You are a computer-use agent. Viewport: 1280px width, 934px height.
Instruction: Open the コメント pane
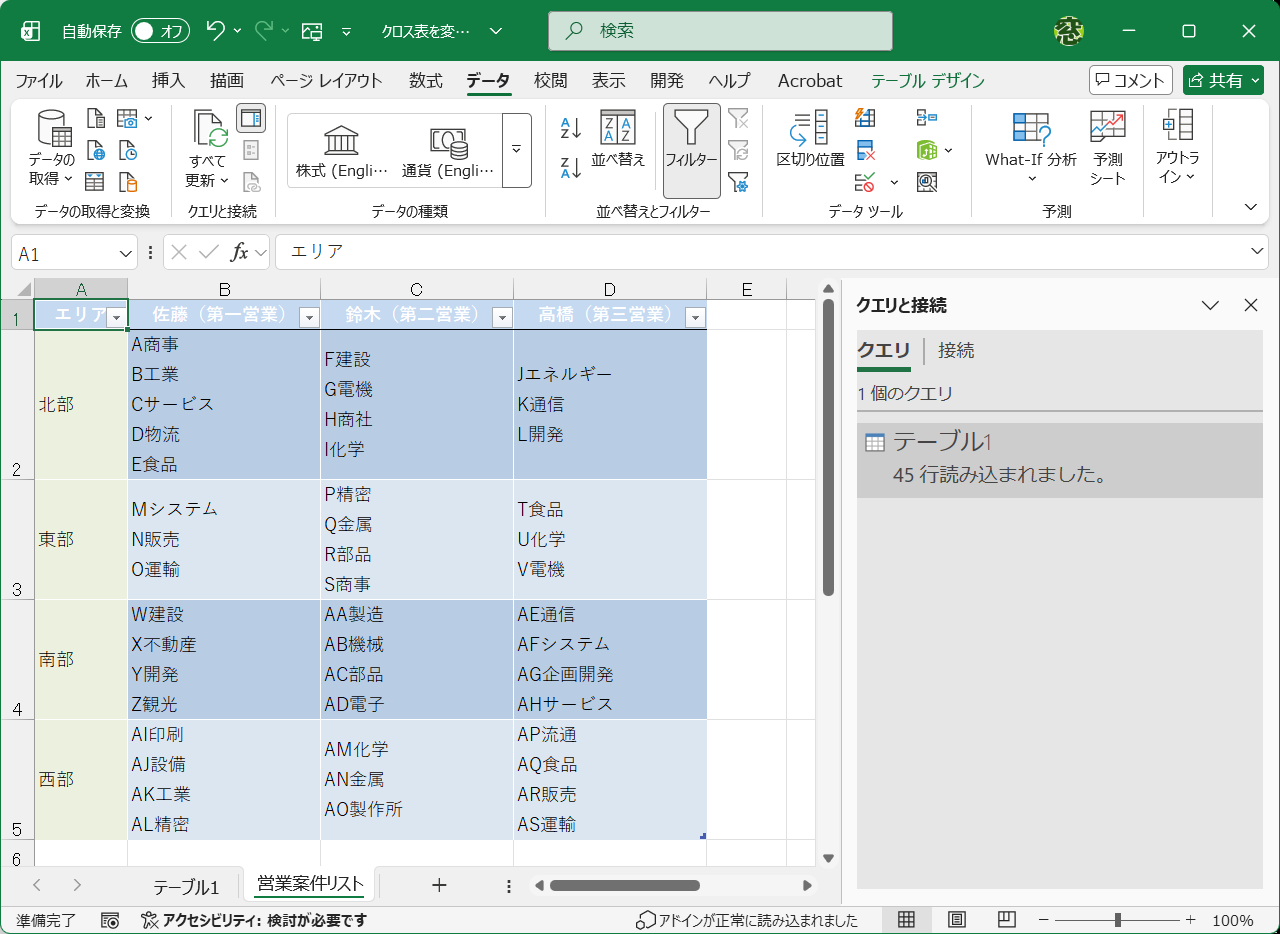coord(1128,81)
